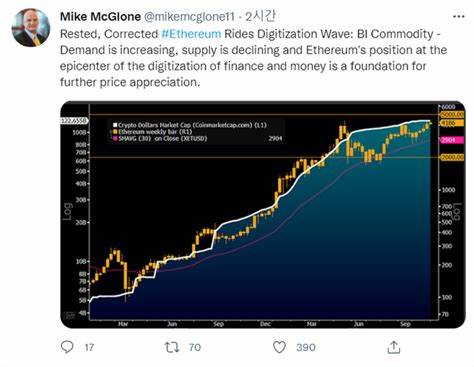The height and width of the screenshot is (367, 474).
Task: Enlarge the Ethereum chart image
Action: 263,214
